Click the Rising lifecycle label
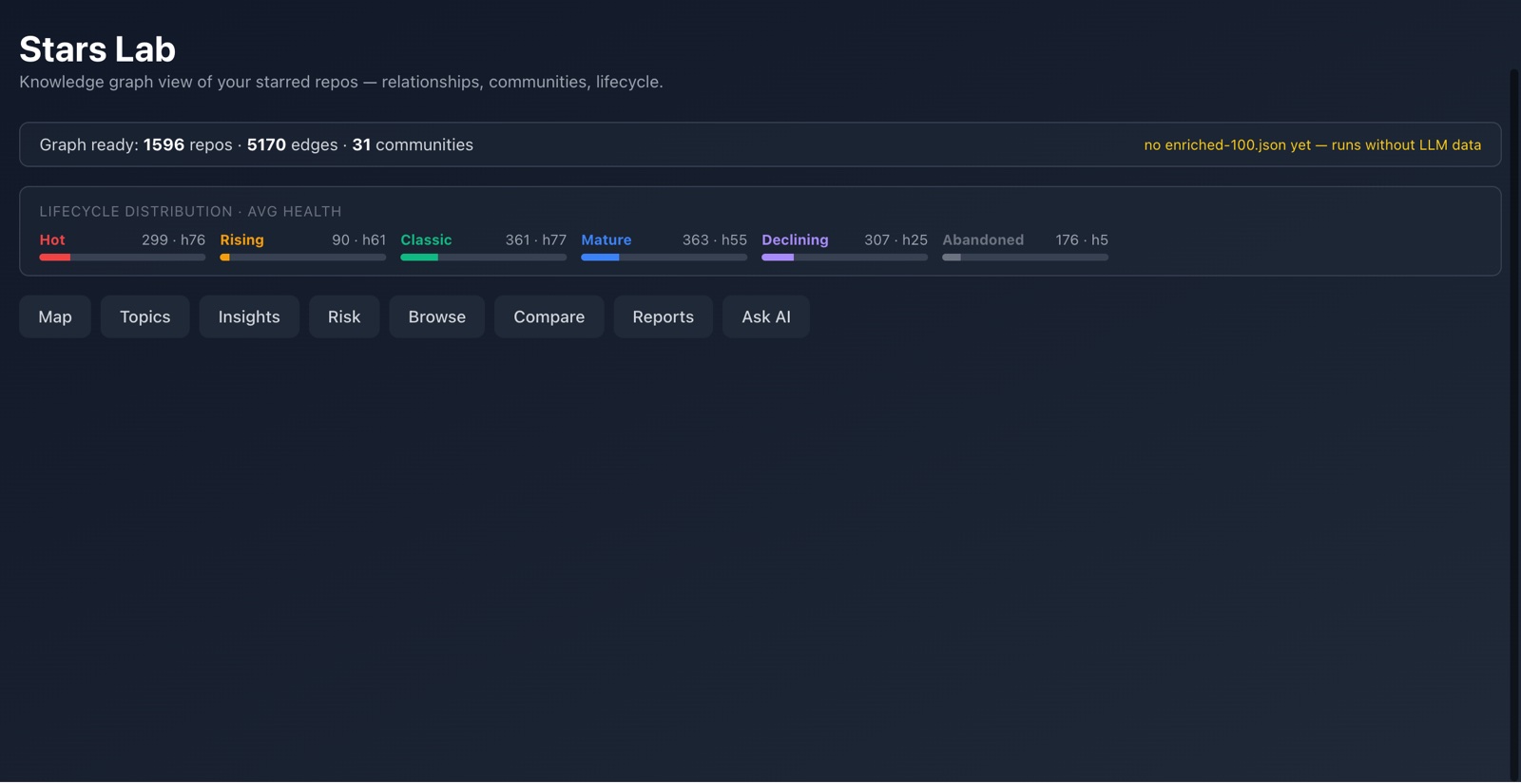This screenshot has width=1521, height=784. coord(241,239)
